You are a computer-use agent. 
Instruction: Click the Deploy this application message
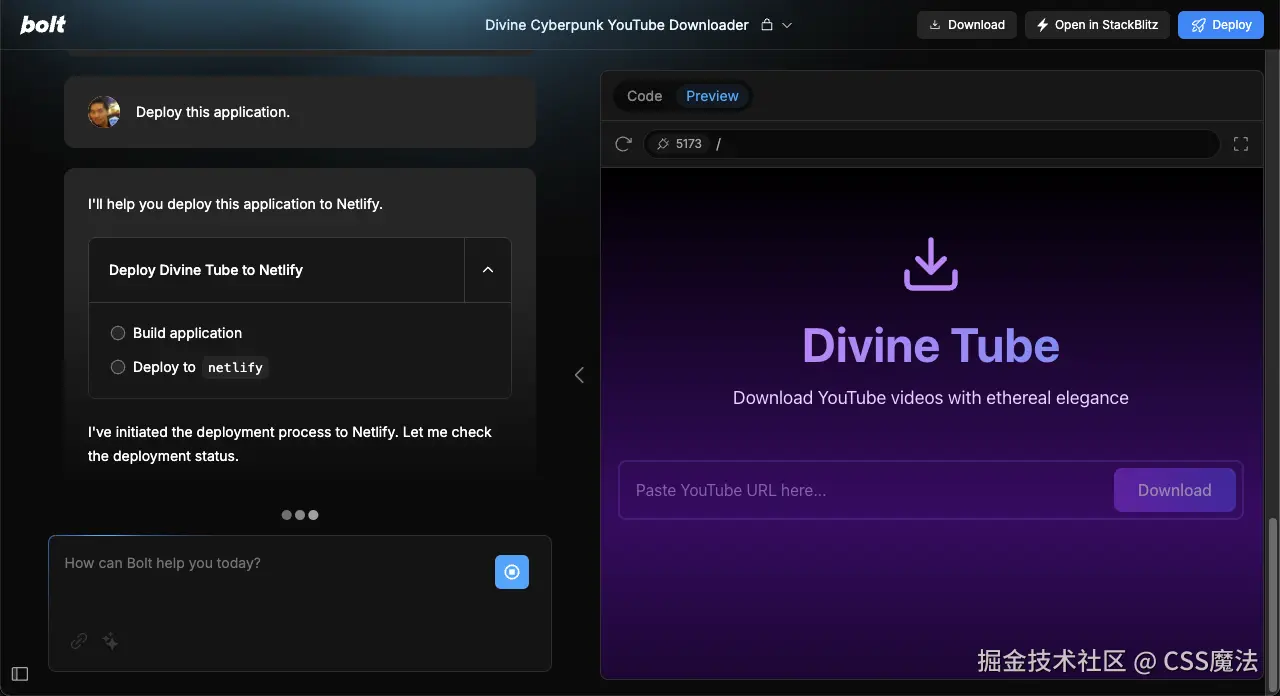tap(213, 112)
